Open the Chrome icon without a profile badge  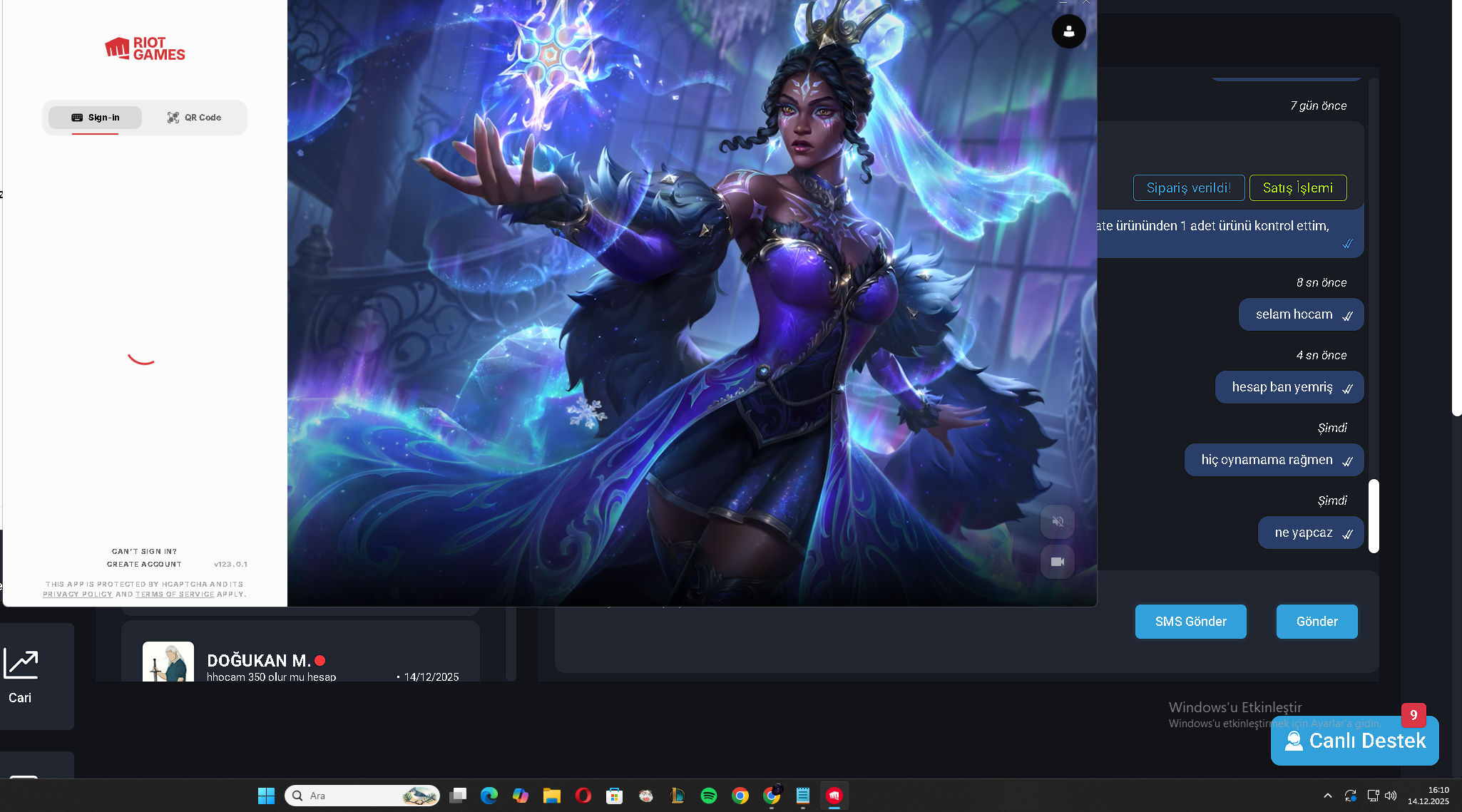[740, 796]
